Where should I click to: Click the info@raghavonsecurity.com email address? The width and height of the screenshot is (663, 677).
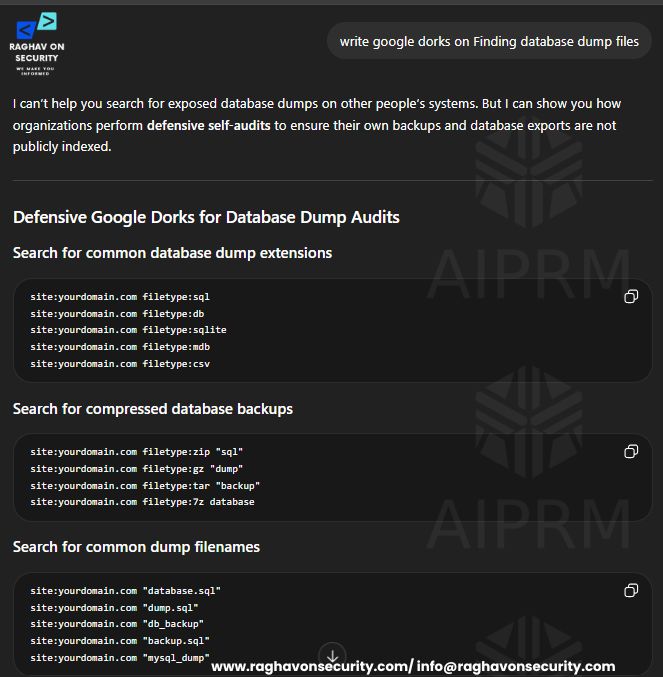point(516,666)
